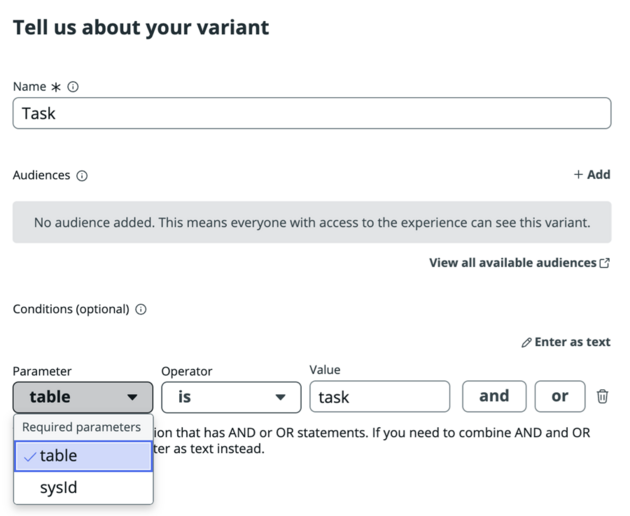
Task: Click the or button
Action: 560,396
